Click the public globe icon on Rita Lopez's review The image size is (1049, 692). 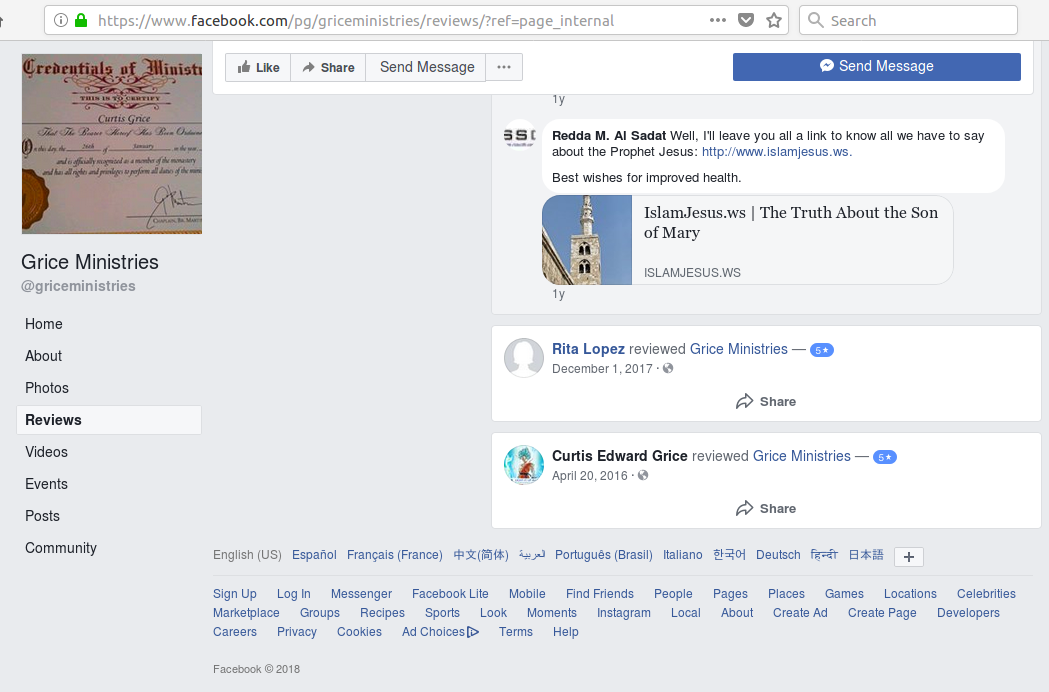[x=668, y=368]
